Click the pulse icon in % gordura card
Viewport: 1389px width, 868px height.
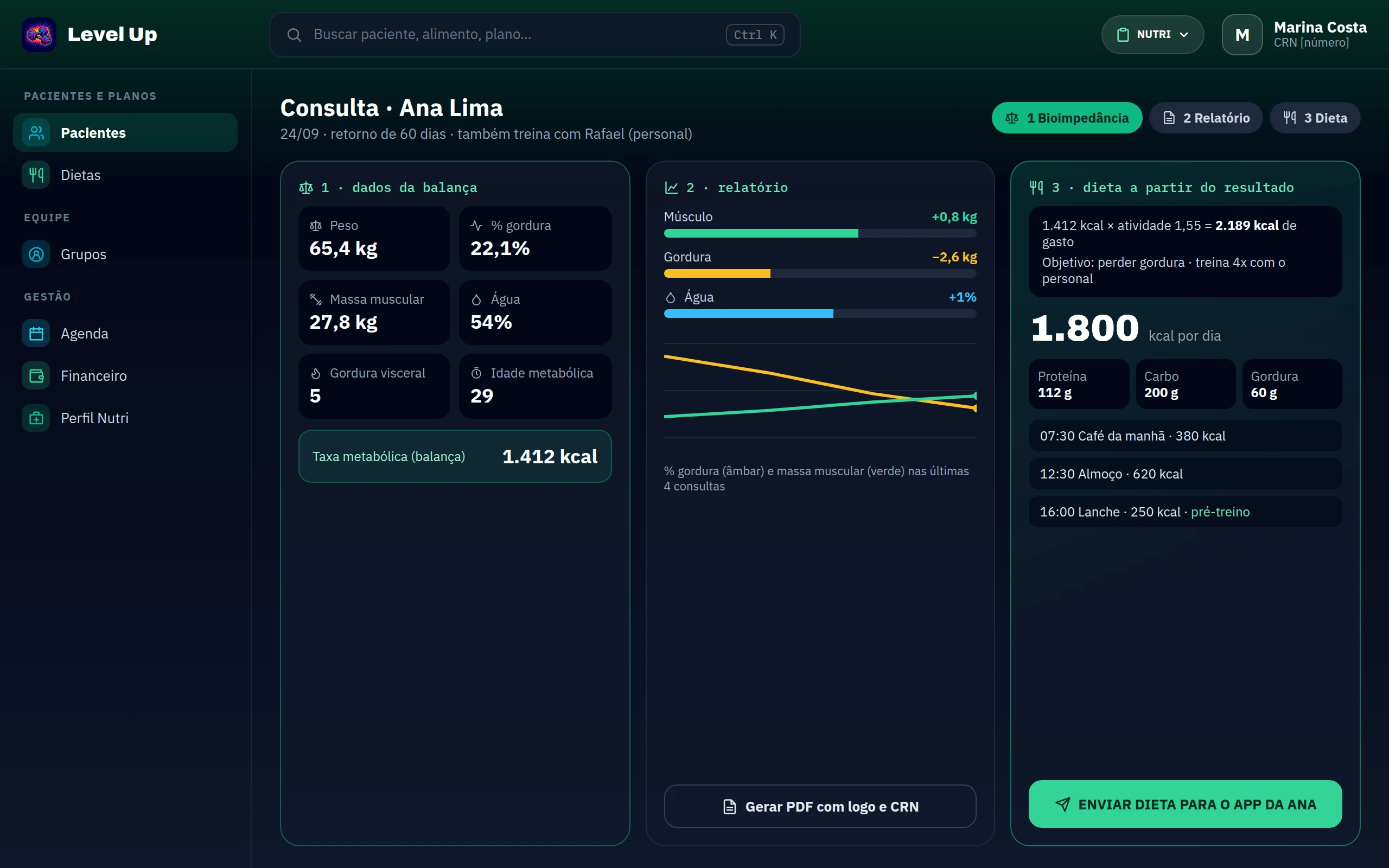point(476,226)
